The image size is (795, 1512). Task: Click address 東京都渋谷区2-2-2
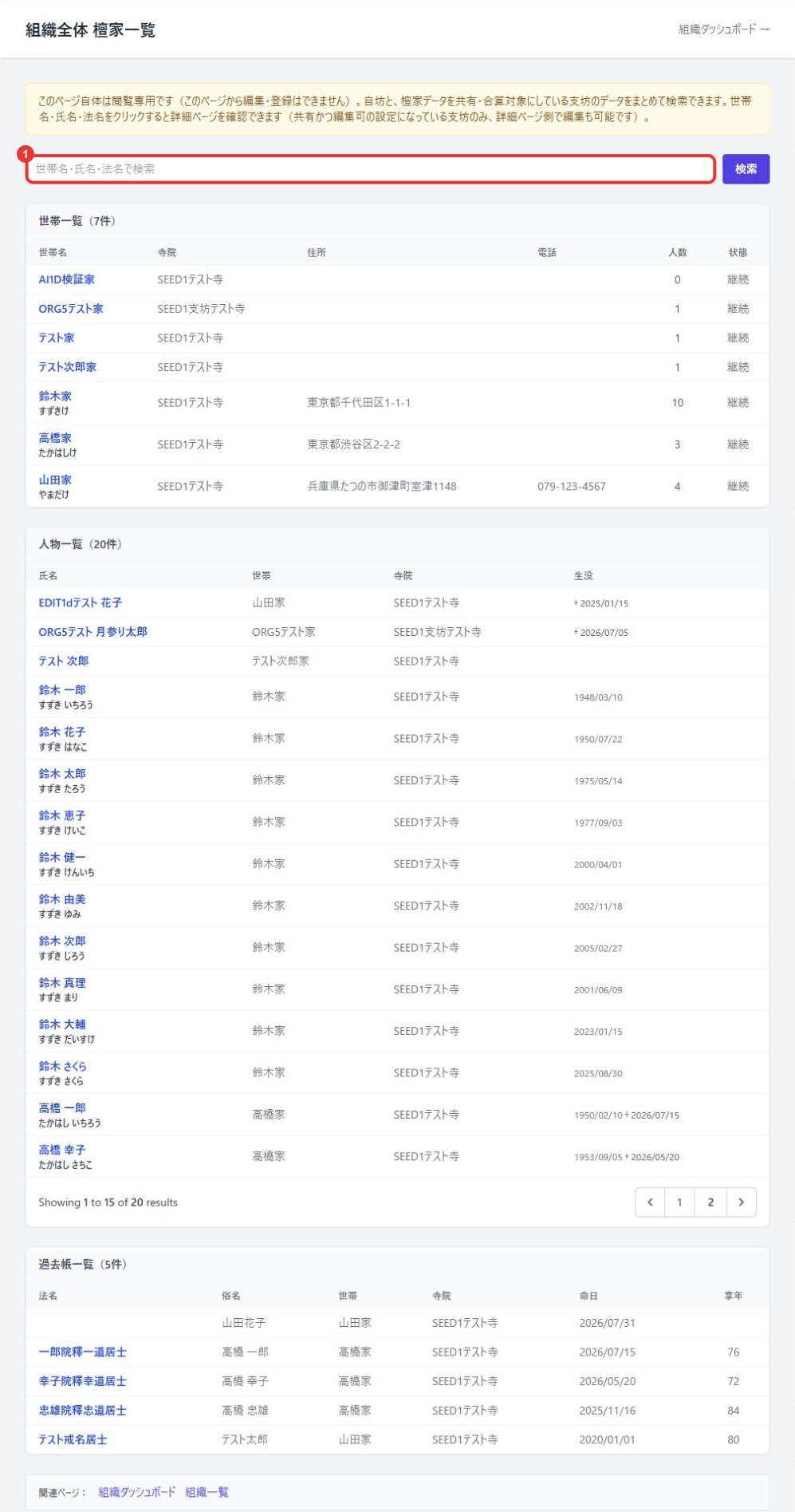[354, 444]
